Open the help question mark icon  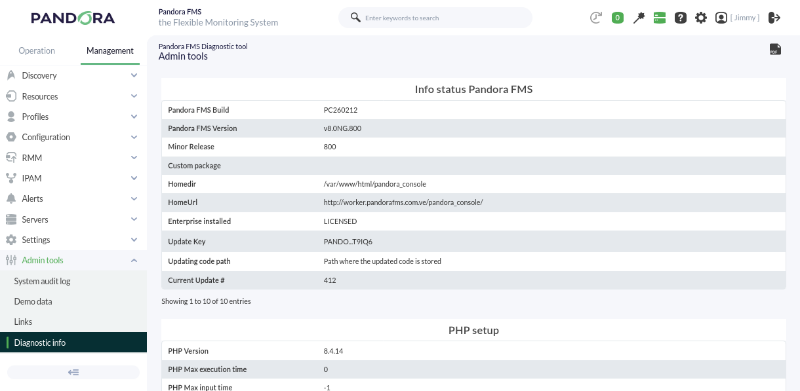[680, 18]
